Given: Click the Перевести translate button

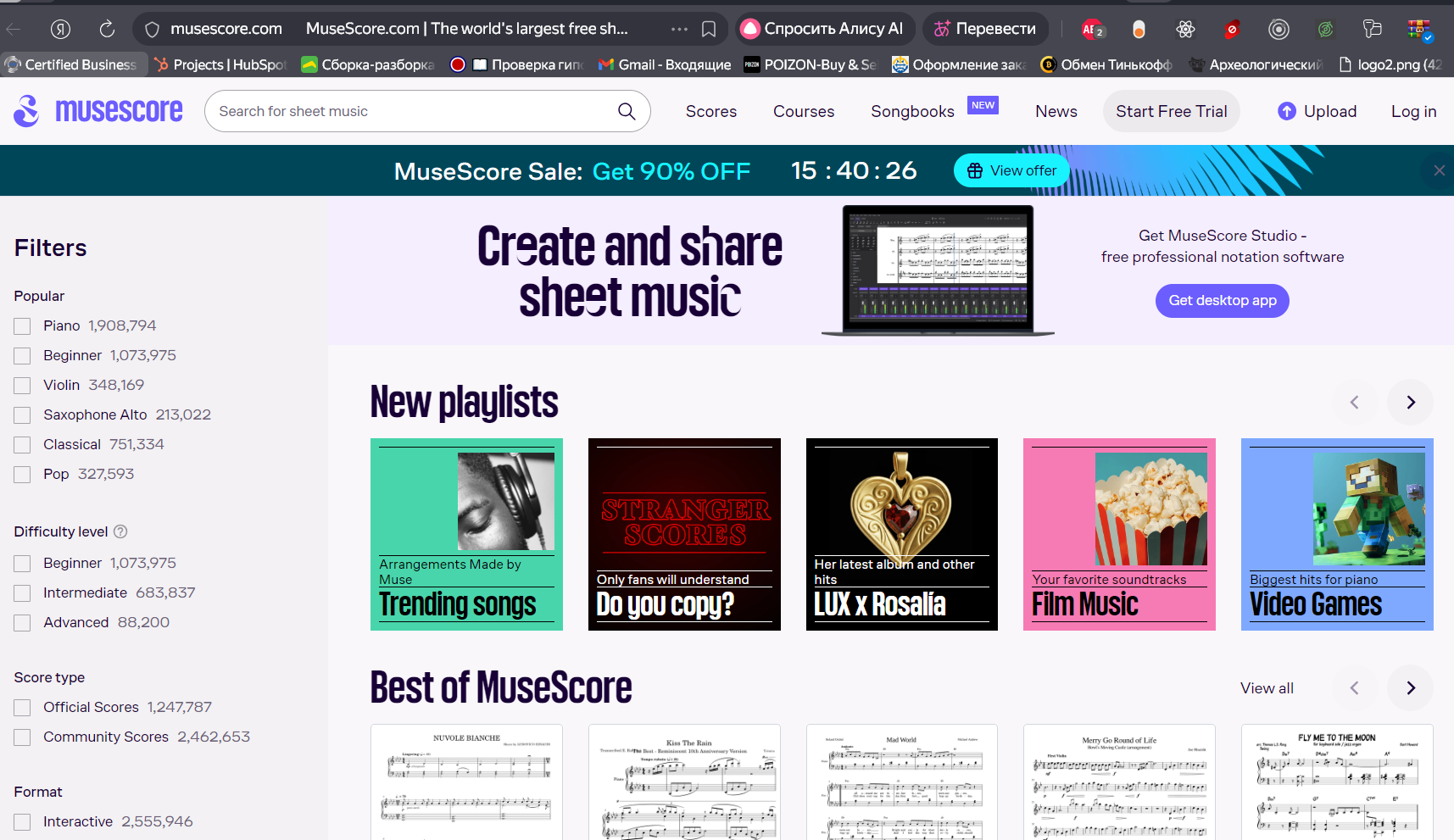Looking at the screenshot, I should (x=985, y=29).
